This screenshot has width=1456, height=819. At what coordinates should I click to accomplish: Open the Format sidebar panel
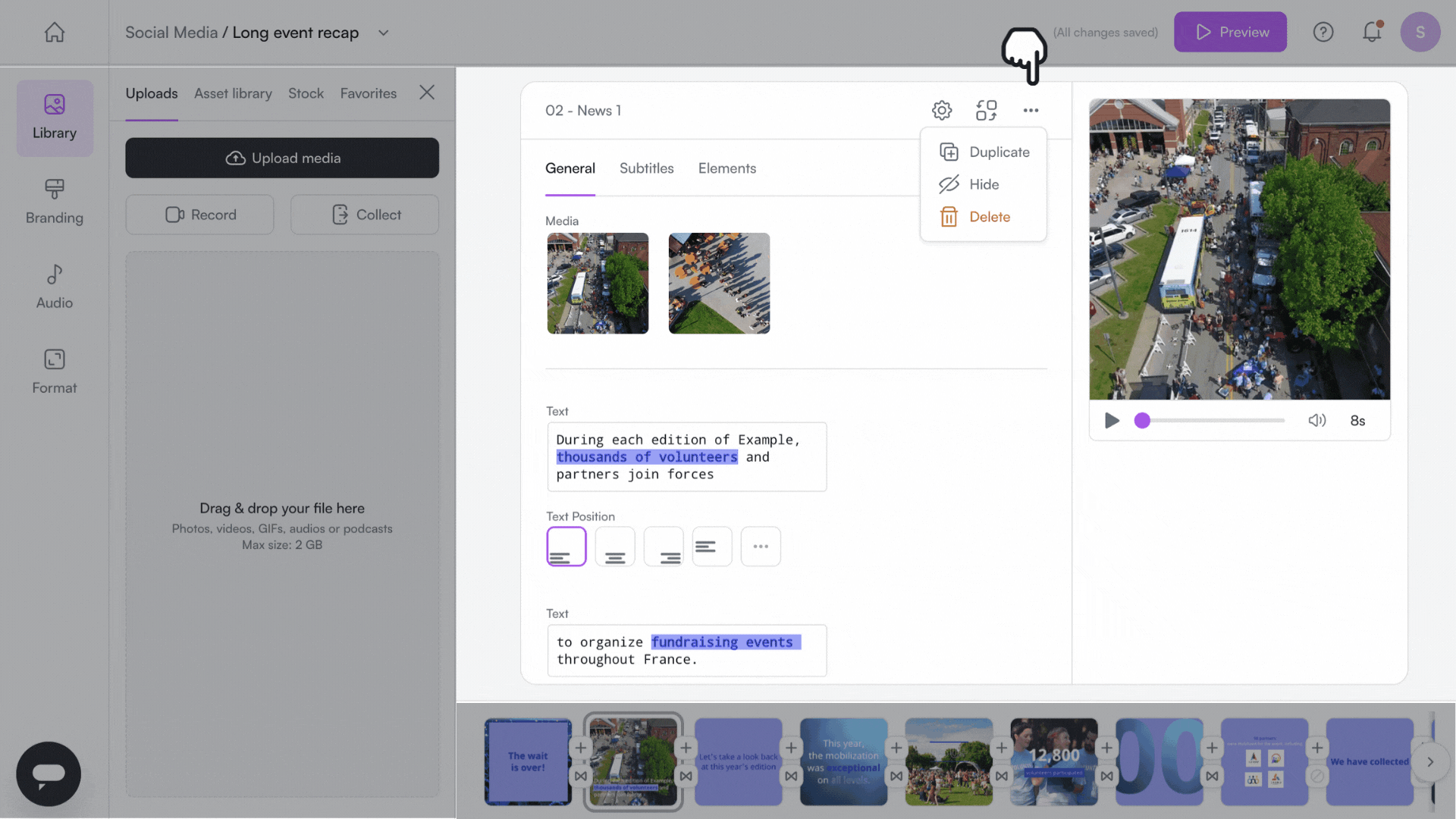point(55,372)
